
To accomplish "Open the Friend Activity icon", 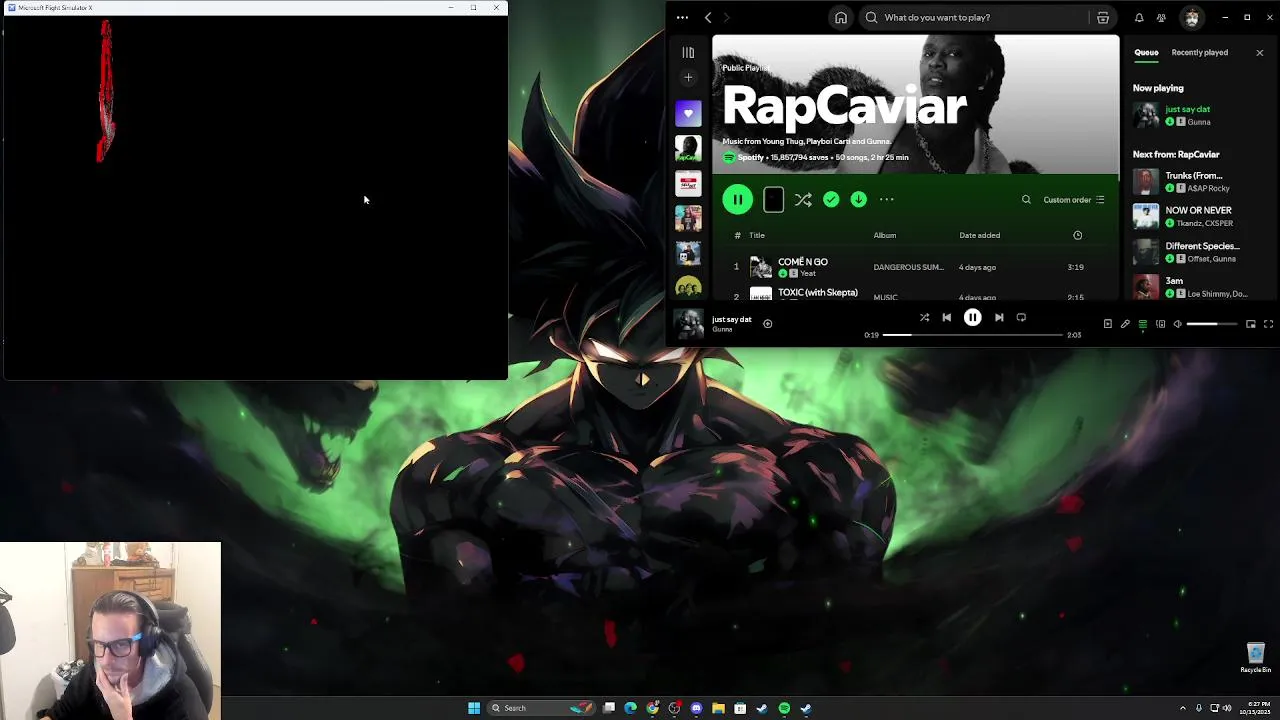I will (x=1161, y=17).
